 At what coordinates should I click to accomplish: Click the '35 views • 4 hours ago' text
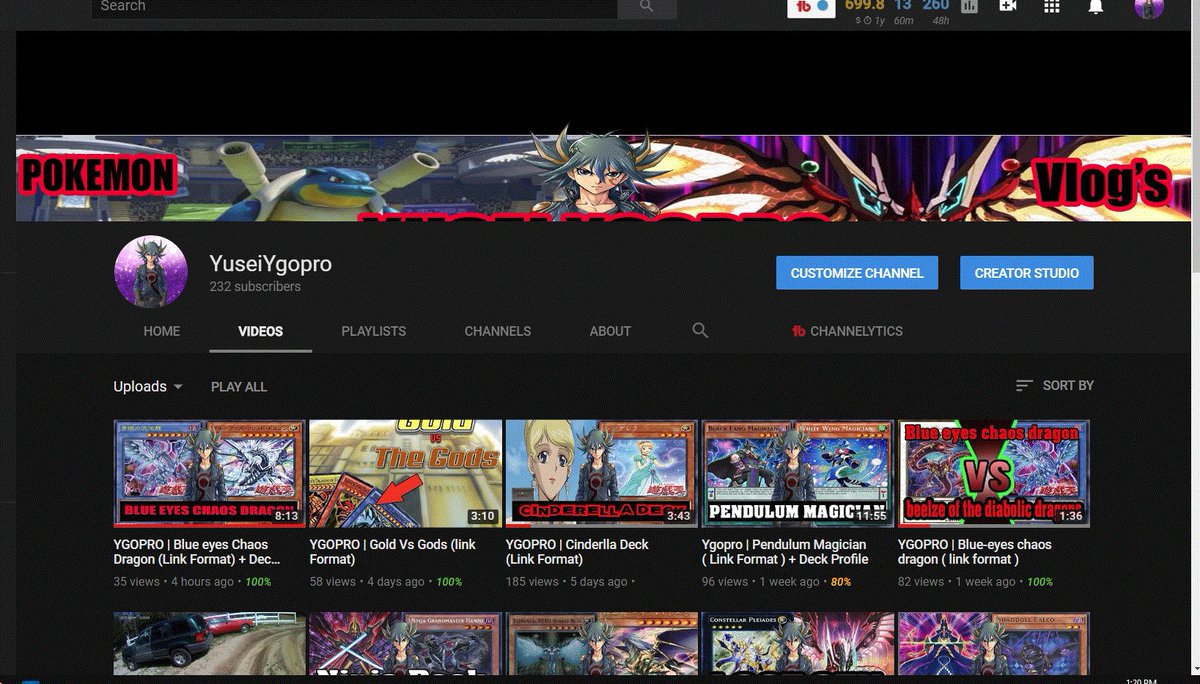point(174,582)
